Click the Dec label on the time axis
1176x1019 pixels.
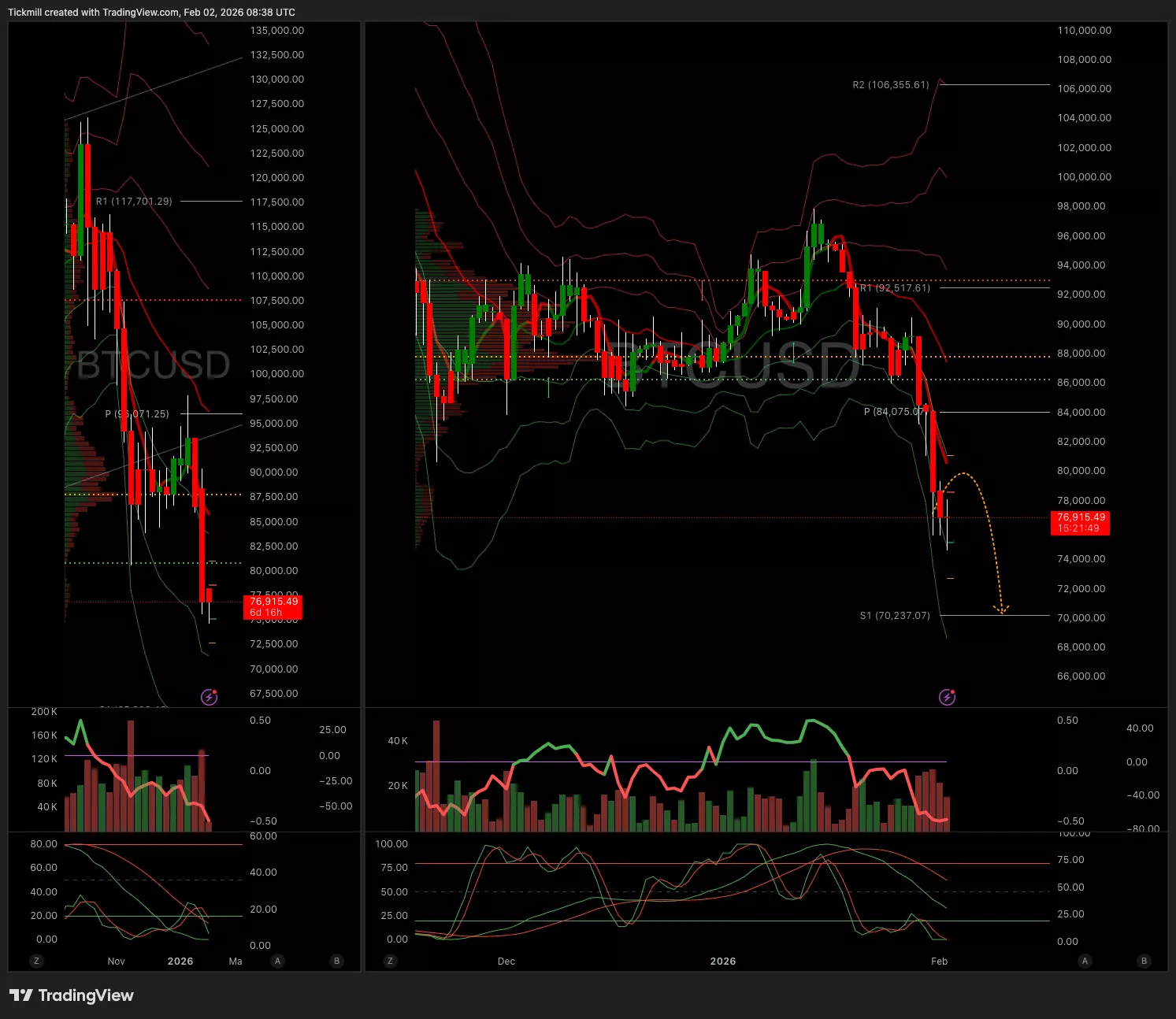(x=506, y=962)
